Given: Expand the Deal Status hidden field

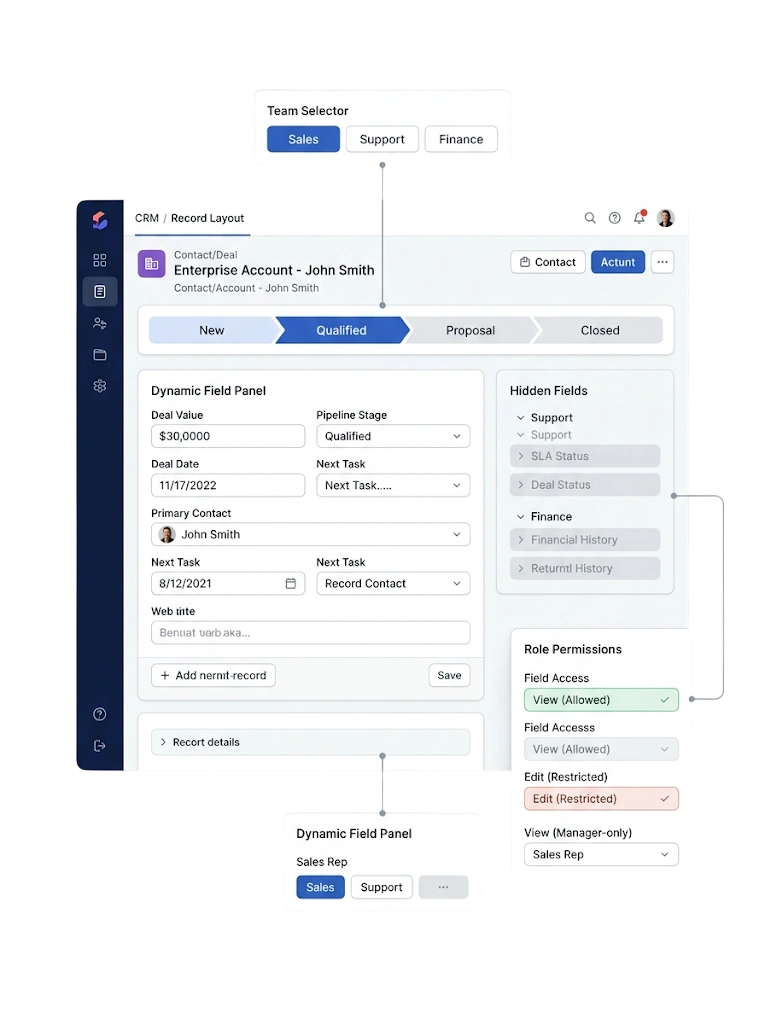Looking at the screenshot, I should pyautogui.click(x=585, y=485).
